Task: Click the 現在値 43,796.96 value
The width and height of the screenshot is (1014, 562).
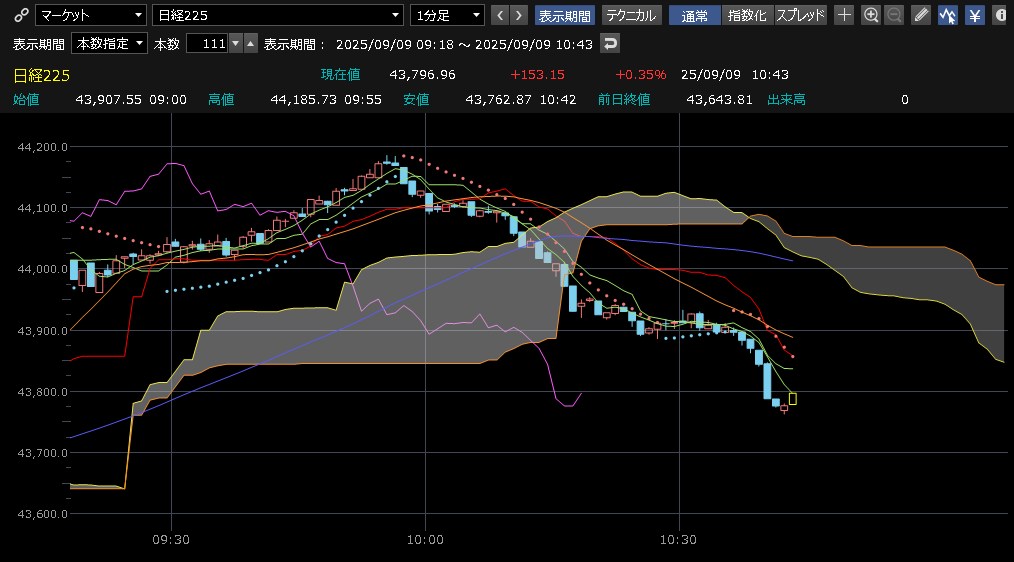Action: pyautogui.click(x=422, y=74)
